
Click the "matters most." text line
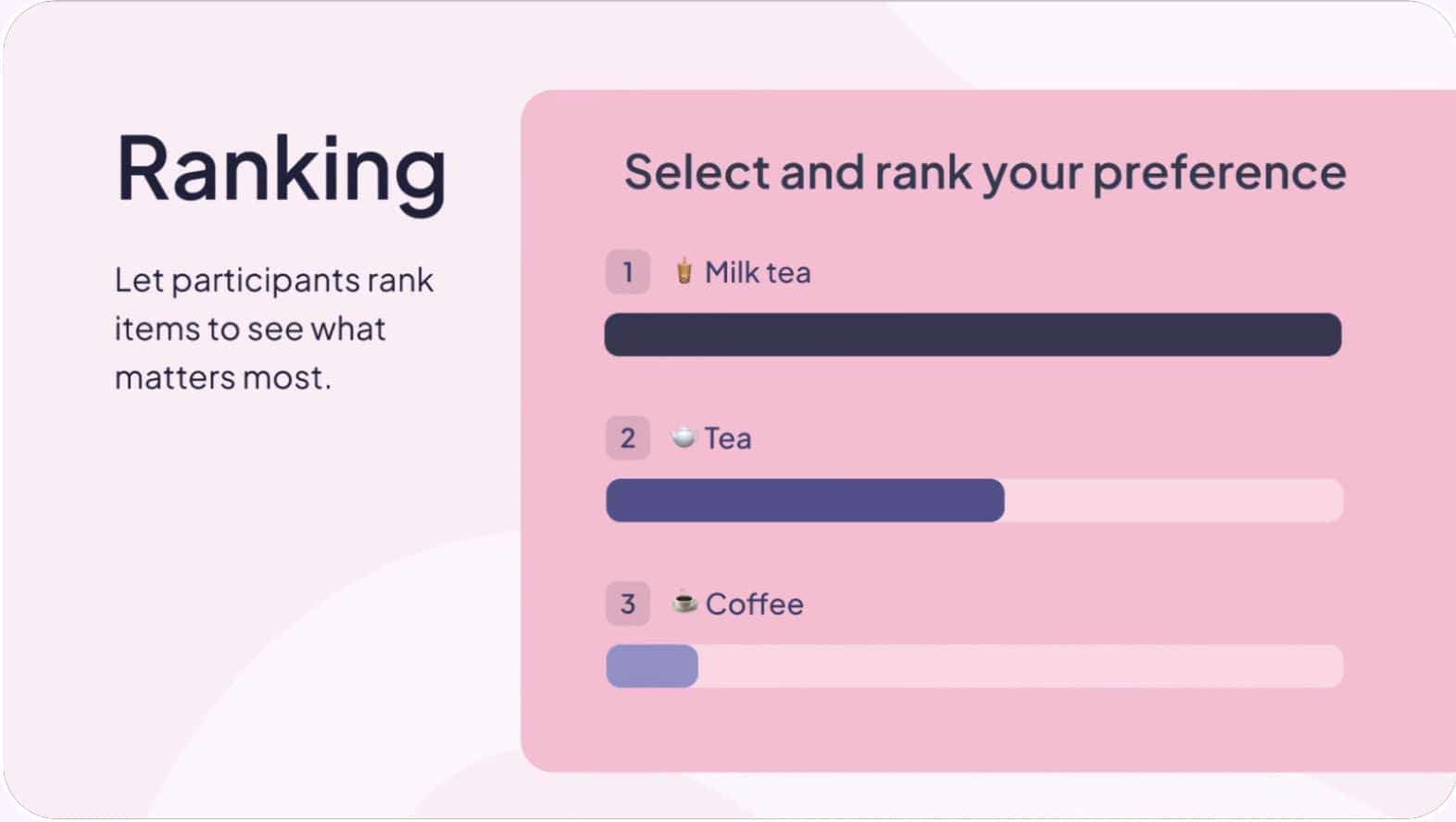pyautogui.click(x=222, y=378)
